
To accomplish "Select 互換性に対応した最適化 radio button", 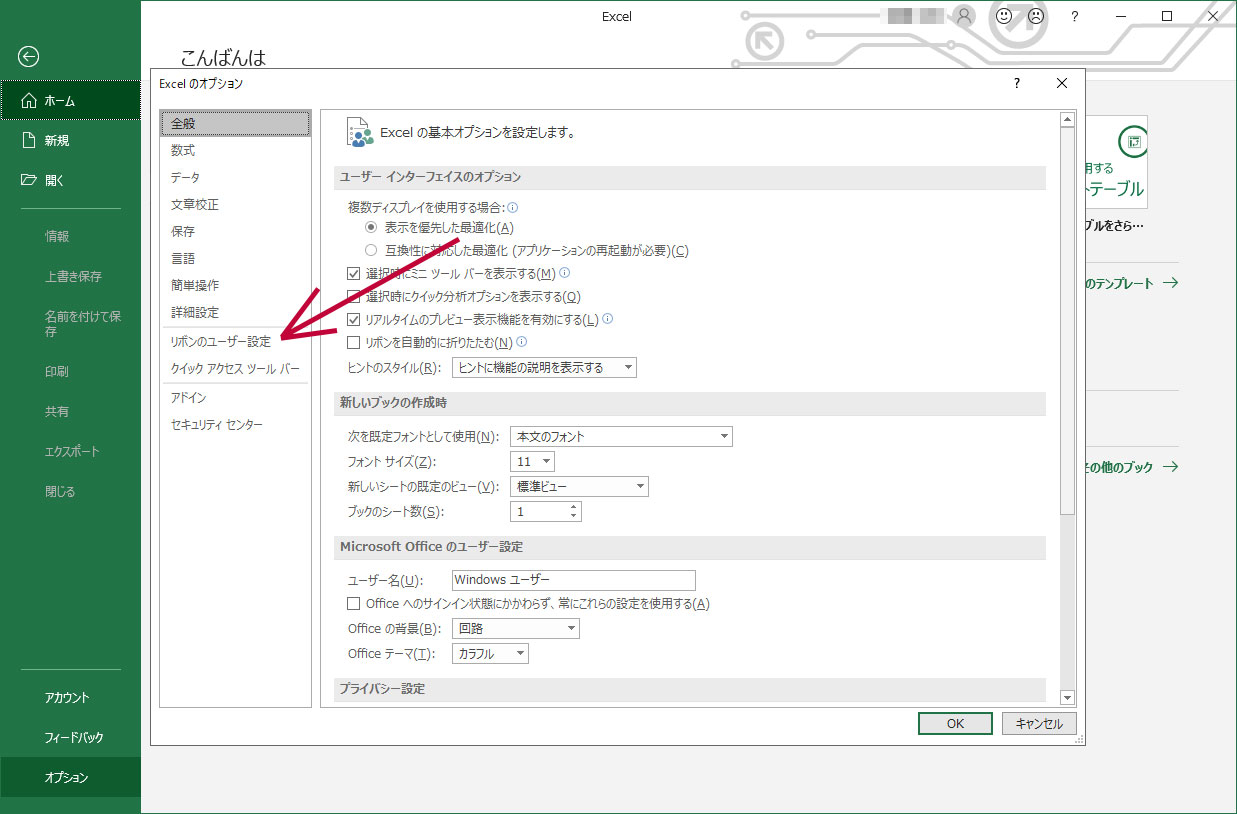I will (371, 251).
